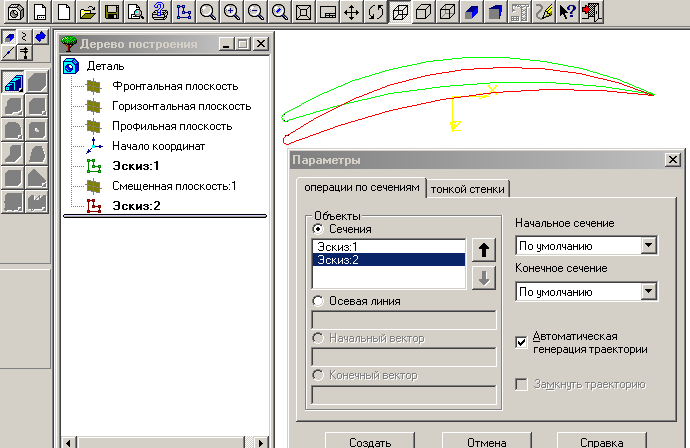The height and width of the screenshot is (448, 690).
Task: Select Смещенная плоскость:1 in tree
Action: coord(174,186)
